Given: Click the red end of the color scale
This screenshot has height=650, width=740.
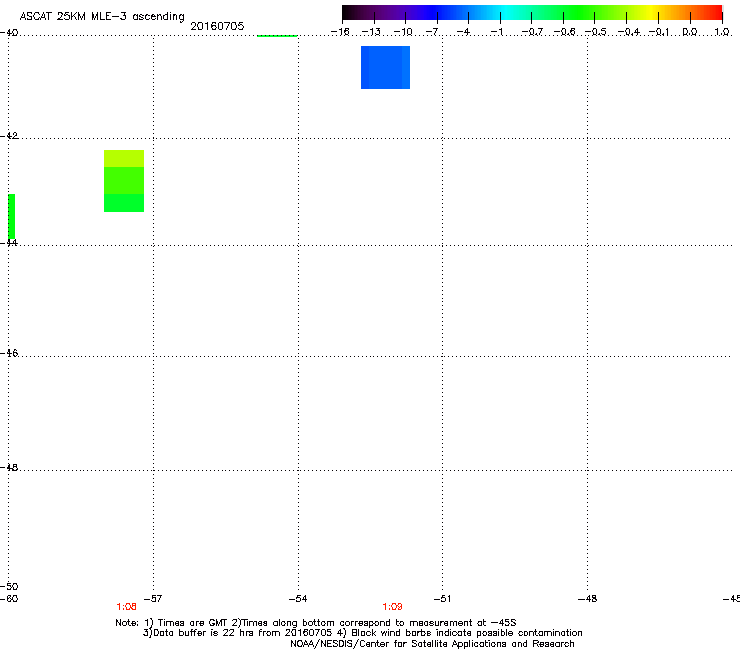Looking at the screenshot, I should (713, 12).
